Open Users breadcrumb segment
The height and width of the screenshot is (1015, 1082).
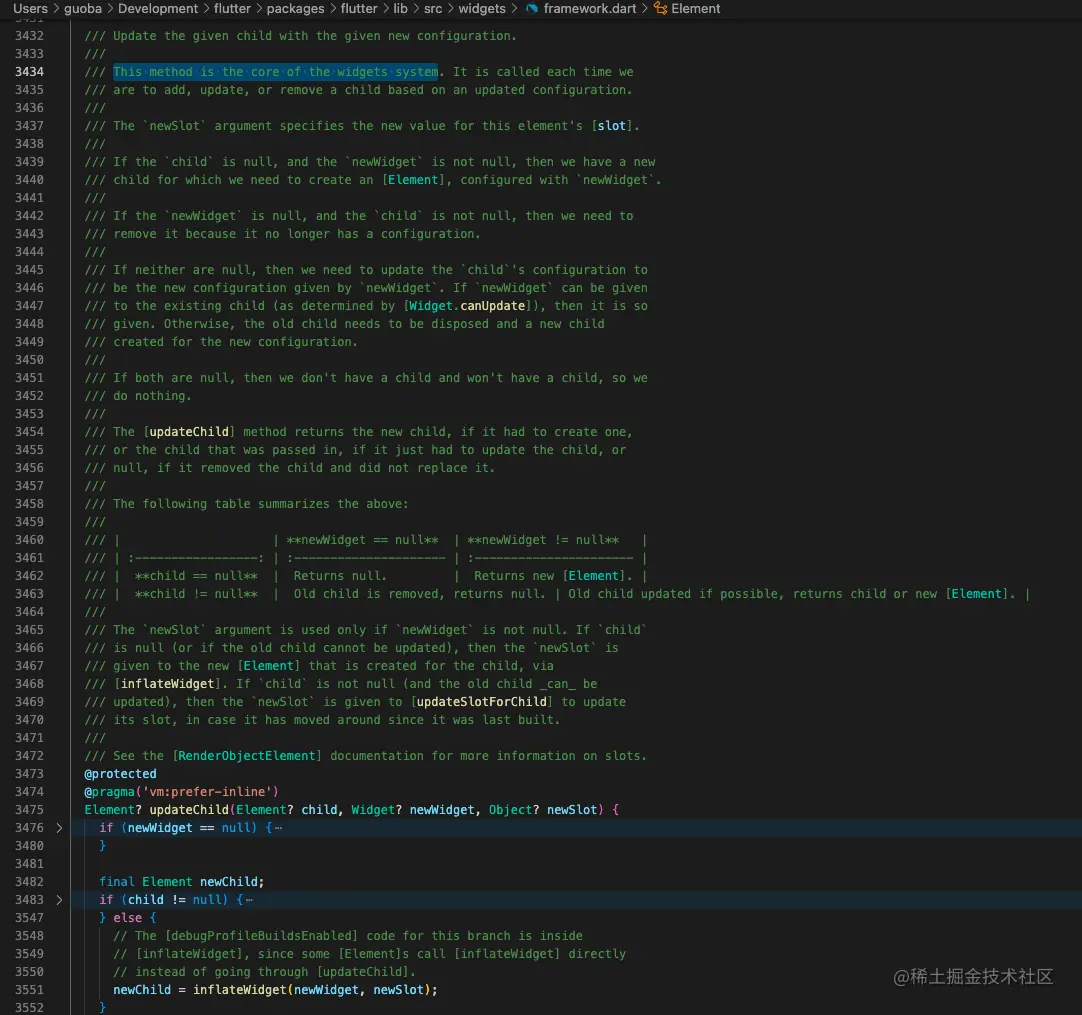(30, 8)
